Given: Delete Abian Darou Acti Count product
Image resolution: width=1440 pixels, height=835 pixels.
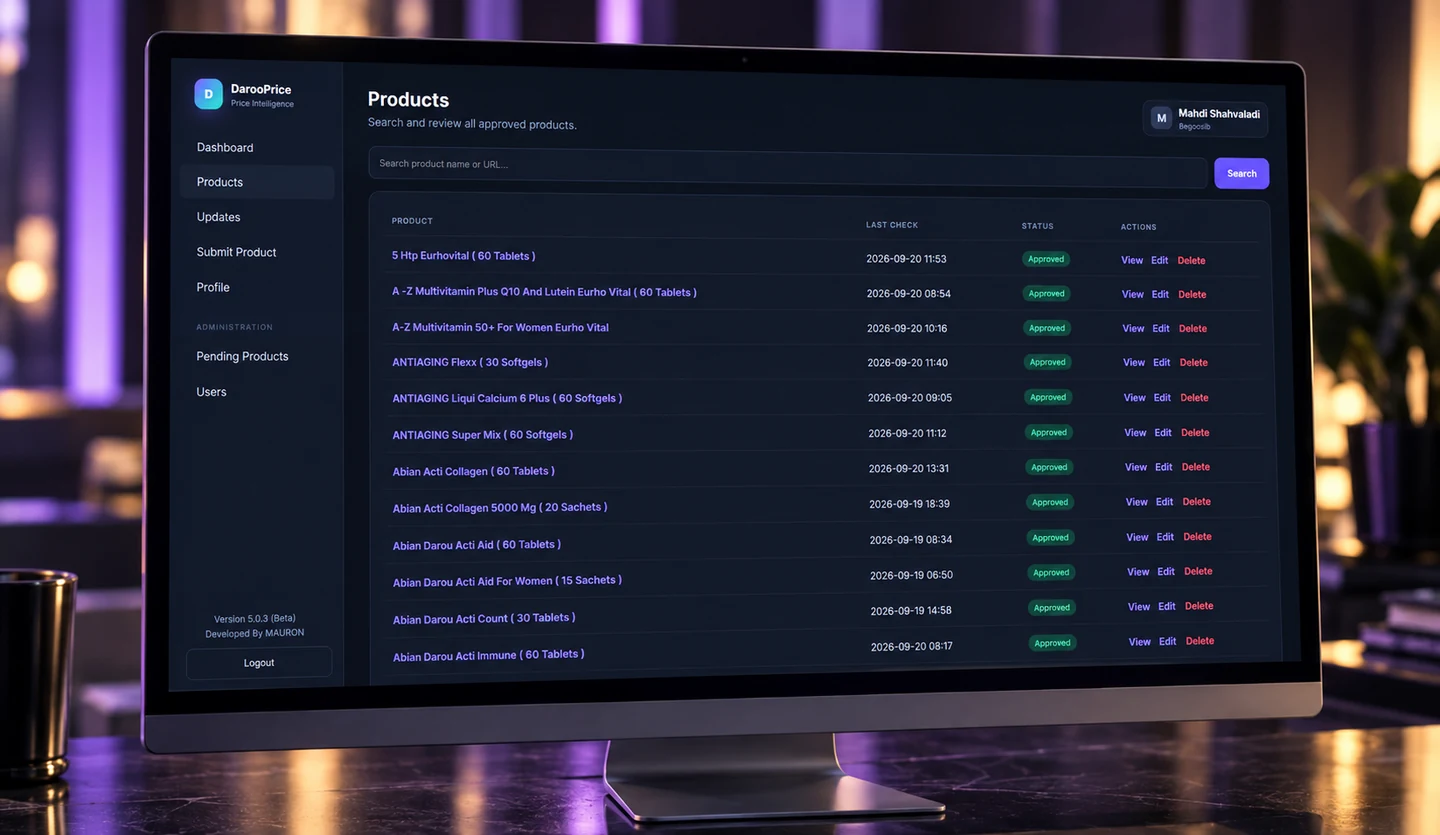Looking at the screenshot, I should [x=1199, y=606].
